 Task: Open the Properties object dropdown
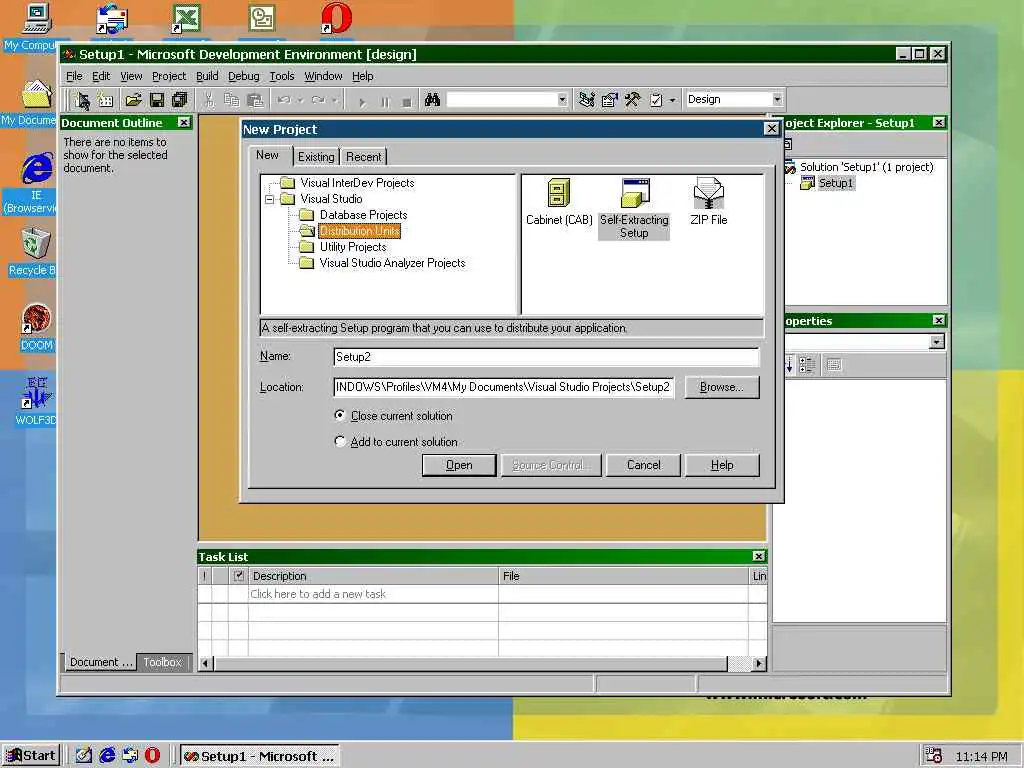pos(936,342)
